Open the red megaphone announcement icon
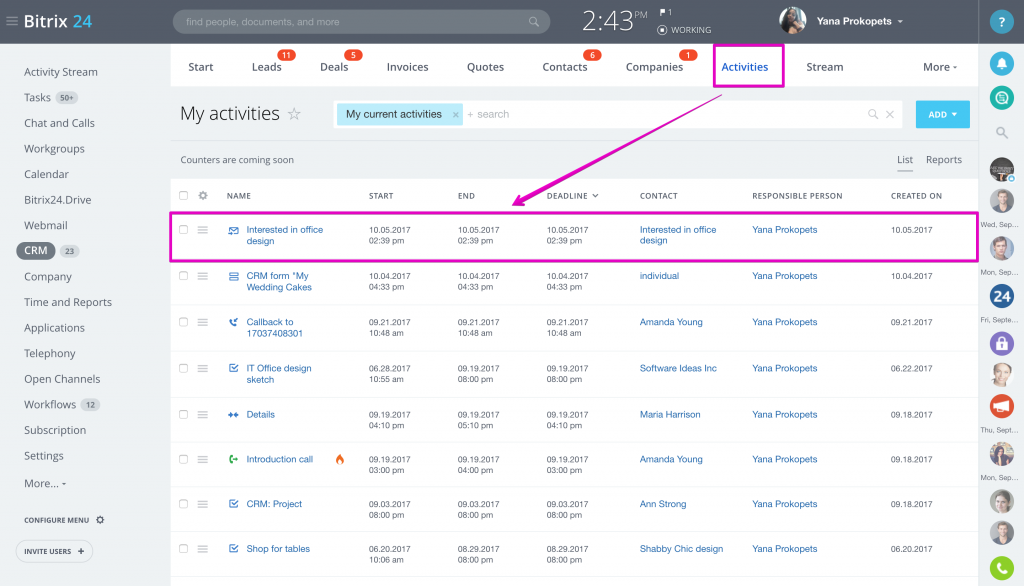This screenshot has width=1024, height=586. [x=1001, y=406]
